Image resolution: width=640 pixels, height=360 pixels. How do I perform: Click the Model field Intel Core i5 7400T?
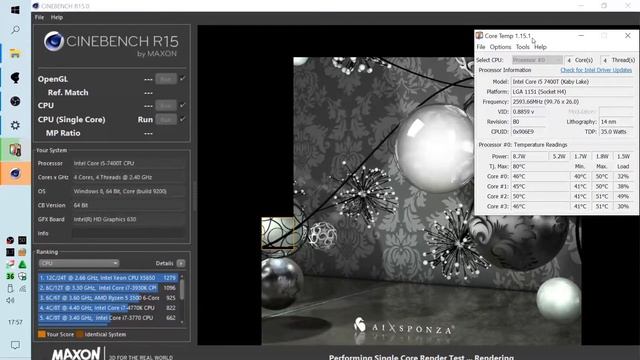click(x=572, y=82)
